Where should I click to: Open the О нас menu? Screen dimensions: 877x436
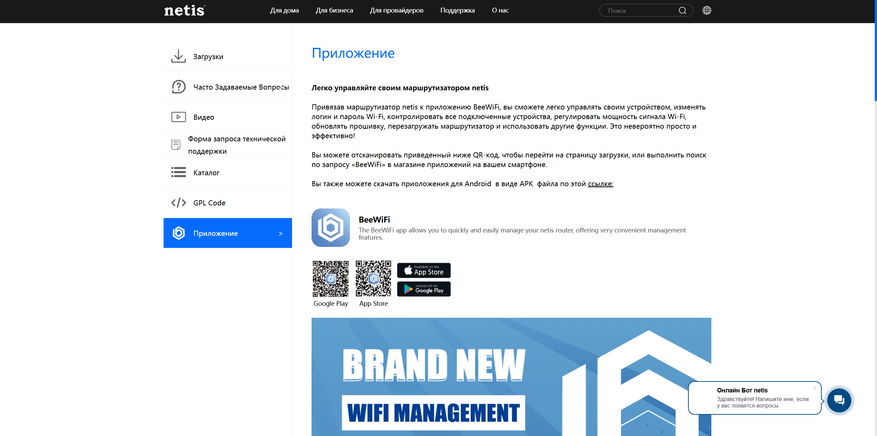coord(500,11)
